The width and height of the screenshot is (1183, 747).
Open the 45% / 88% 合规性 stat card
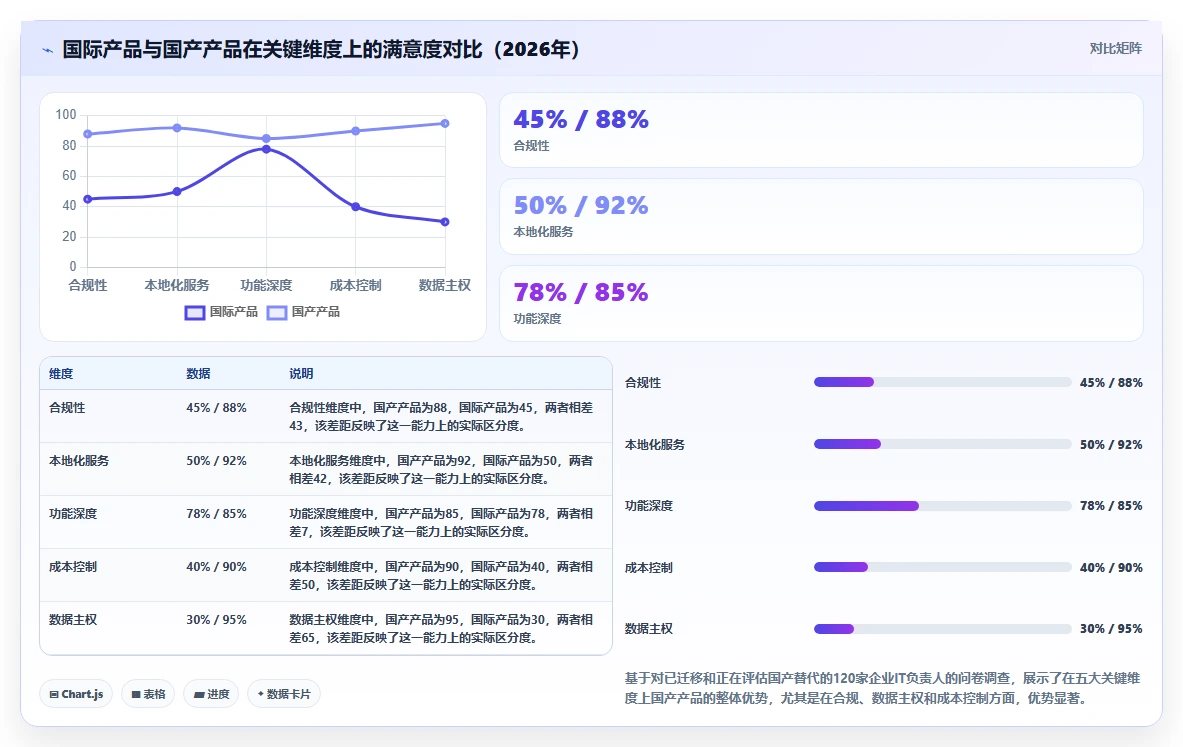point(821,130)
